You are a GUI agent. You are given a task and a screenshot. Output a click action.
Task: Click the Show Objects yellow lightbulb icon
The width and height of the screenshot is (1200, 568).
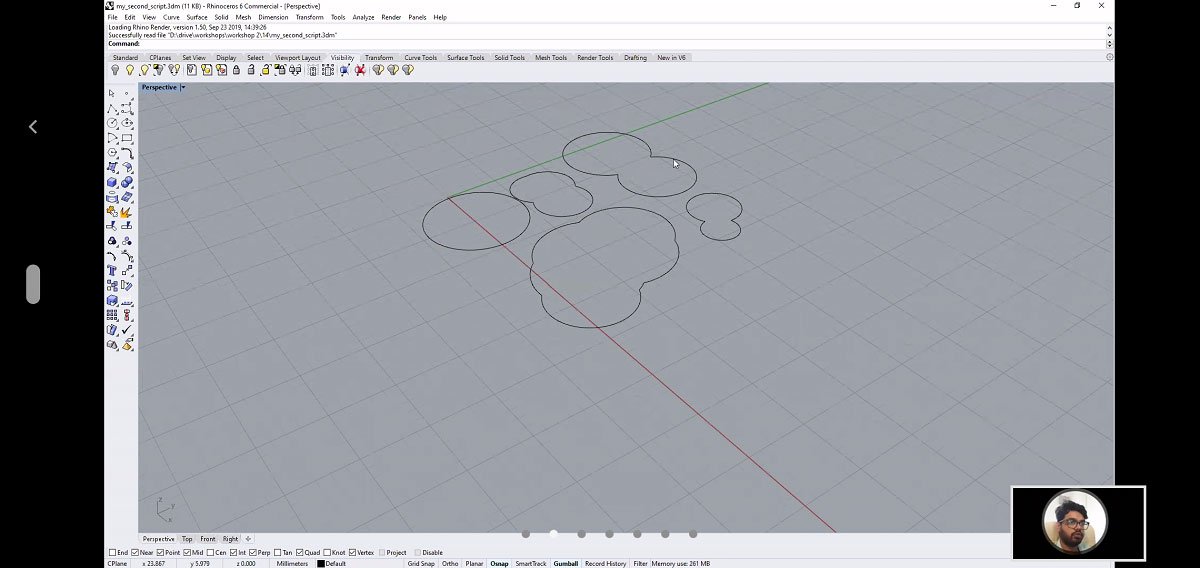coord(130,70)
